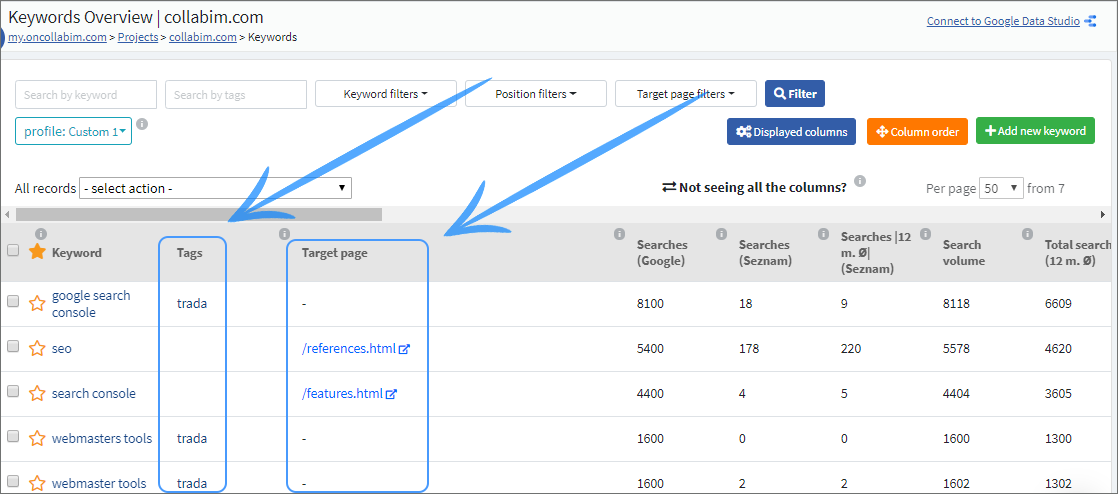Click the green Add new keyword button
Screen dimensions: 1118x494
1035,131
